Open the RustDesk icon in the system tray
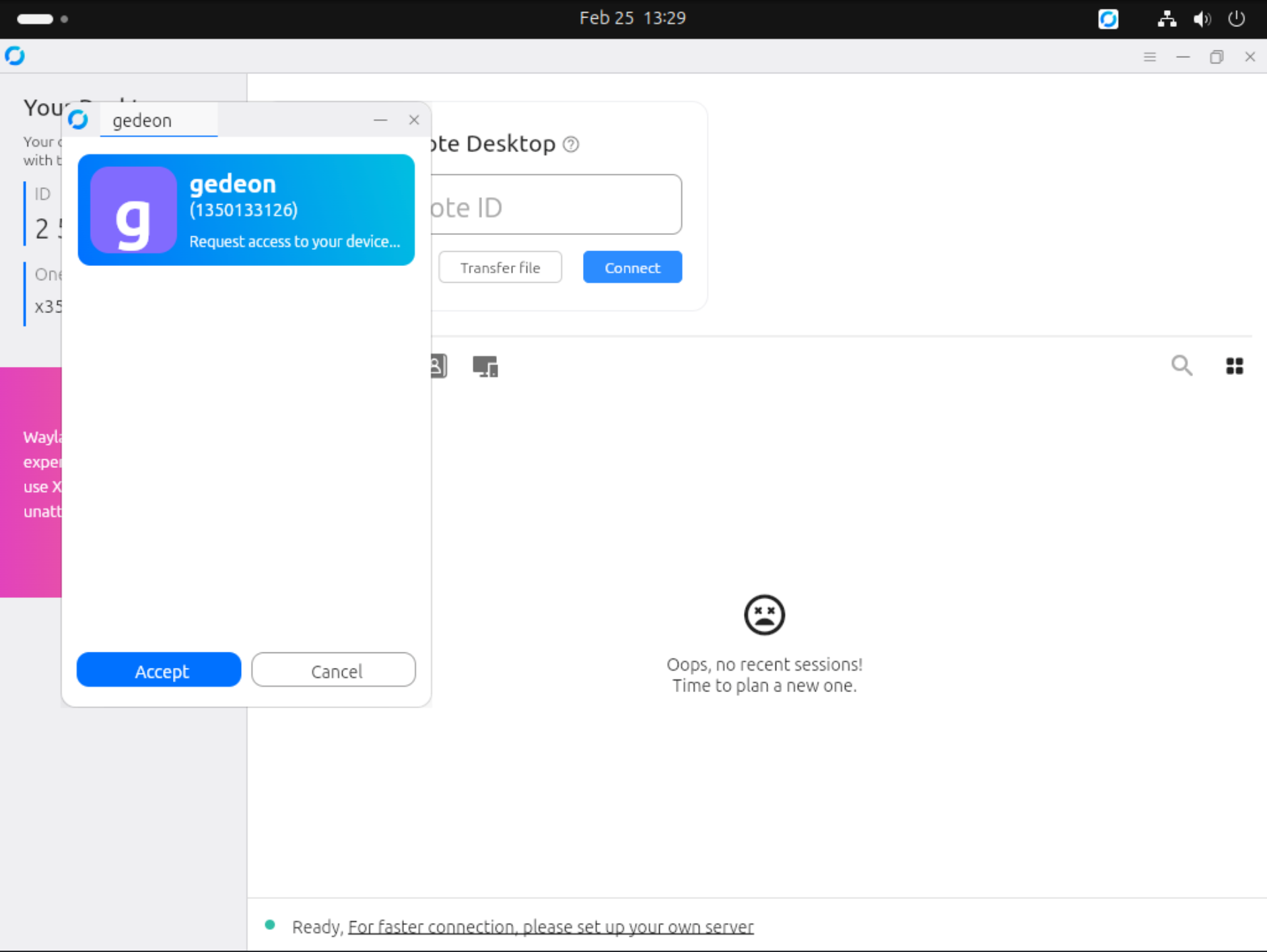This screenshot has width=1267, height=952. pyautogui.click(x=1108, y=19)
